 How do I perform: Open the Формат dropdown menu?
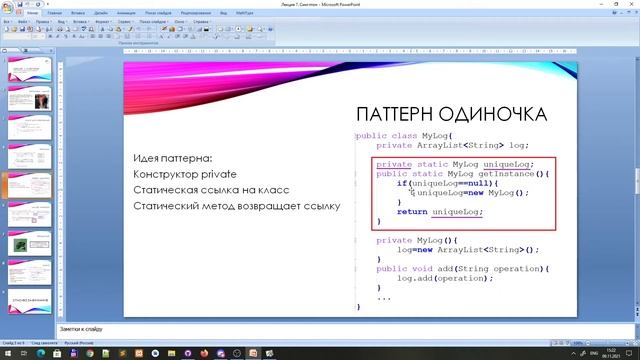(x=103, y=22)
